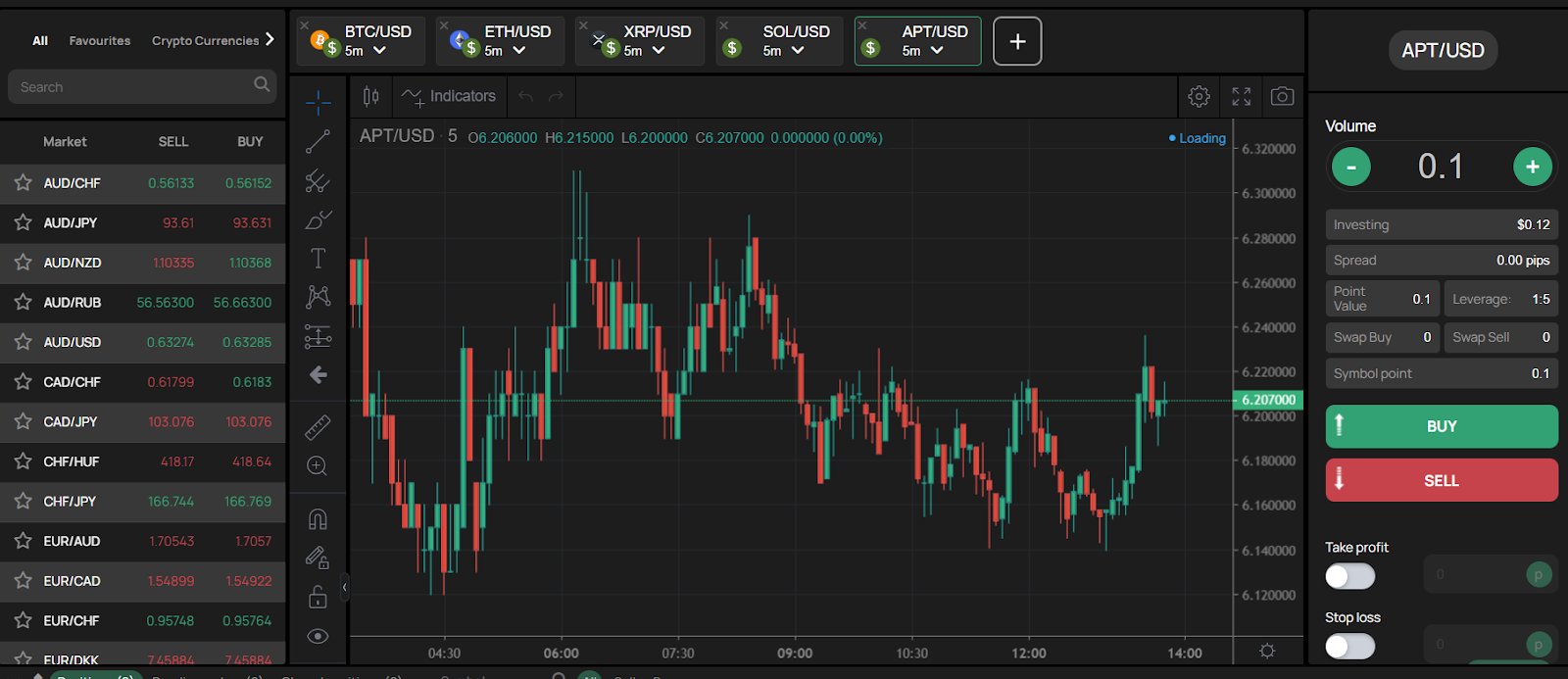The height and width of the screenshot is (679, 1568).
Task: Increase volume with the plus button
Action: [1532, 167]
